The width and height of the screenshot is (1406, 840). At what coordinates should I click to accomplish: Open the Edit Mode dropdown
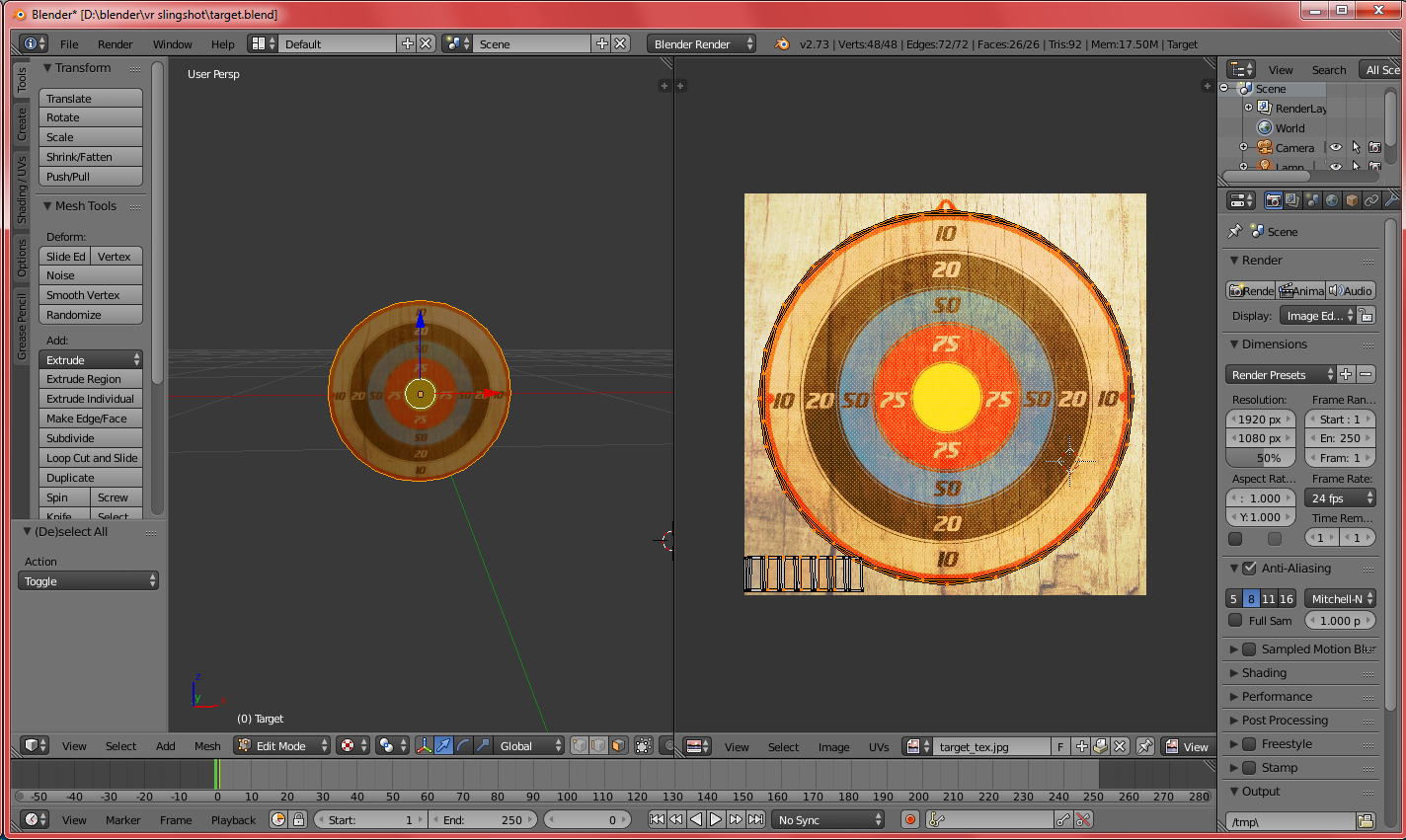[x=281, y=746]
